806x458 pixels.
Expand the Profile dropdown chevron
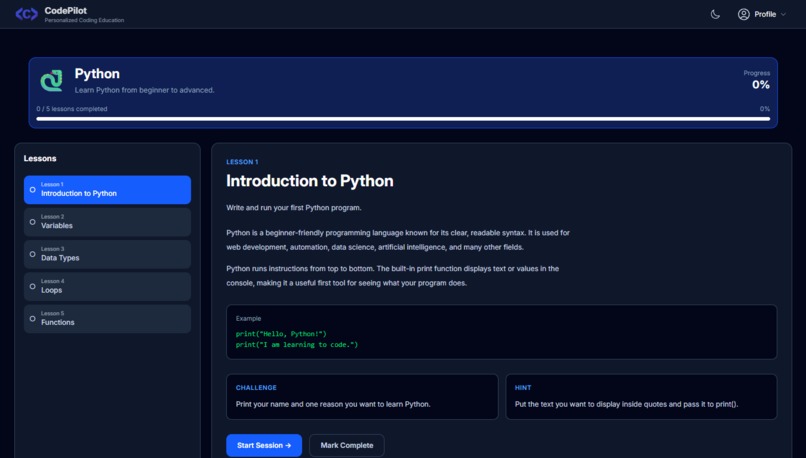pos(783,14)
